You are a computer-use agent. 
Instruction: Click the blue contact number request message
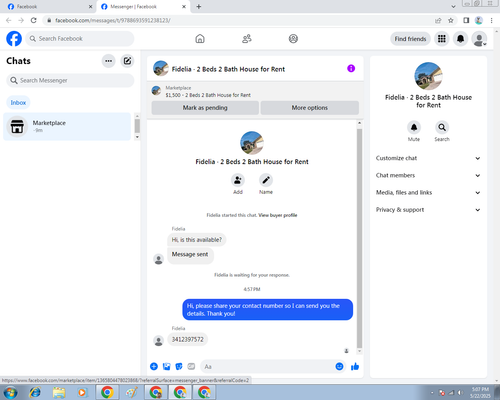268,310
